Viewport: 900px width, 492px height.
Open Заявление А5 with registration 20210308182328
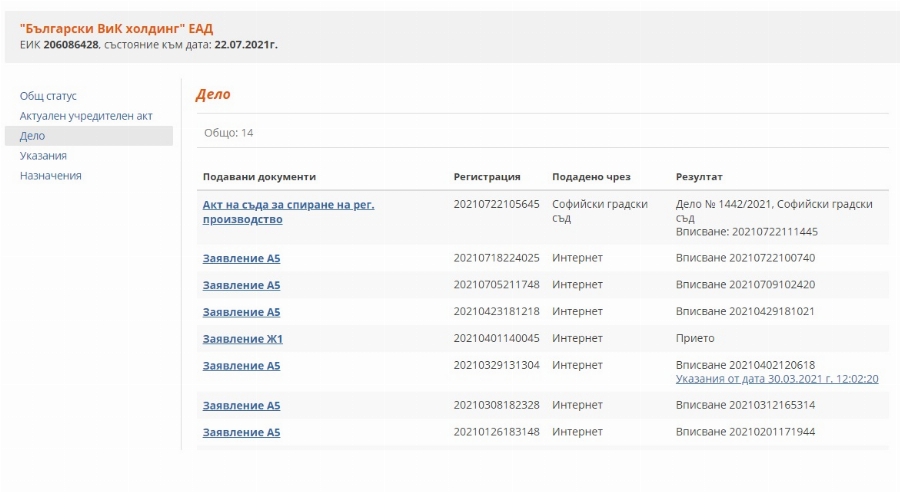point(241,406)
